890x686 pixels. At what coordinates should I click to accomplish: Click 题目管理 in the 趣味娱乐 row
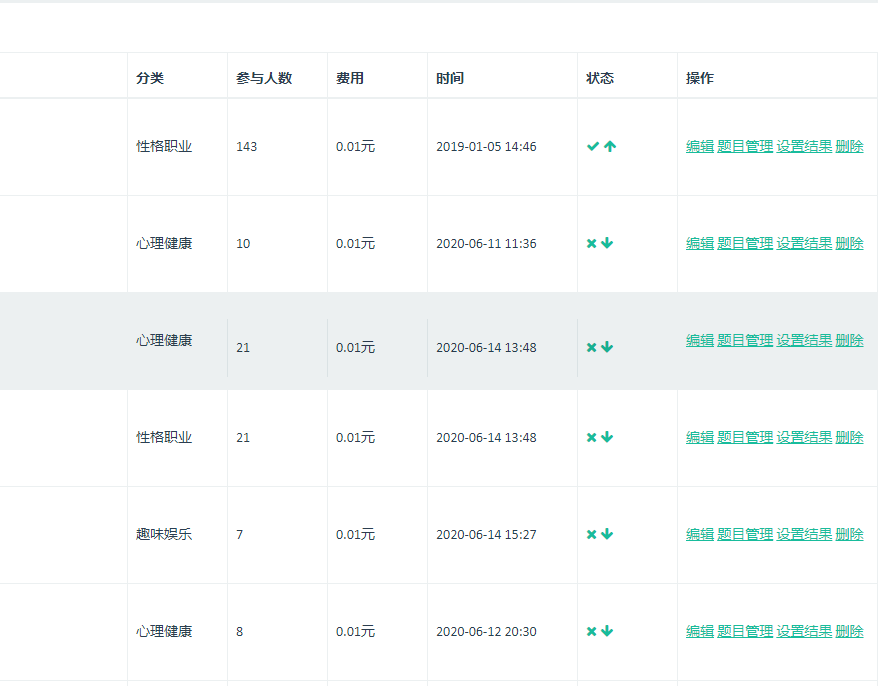745,534
